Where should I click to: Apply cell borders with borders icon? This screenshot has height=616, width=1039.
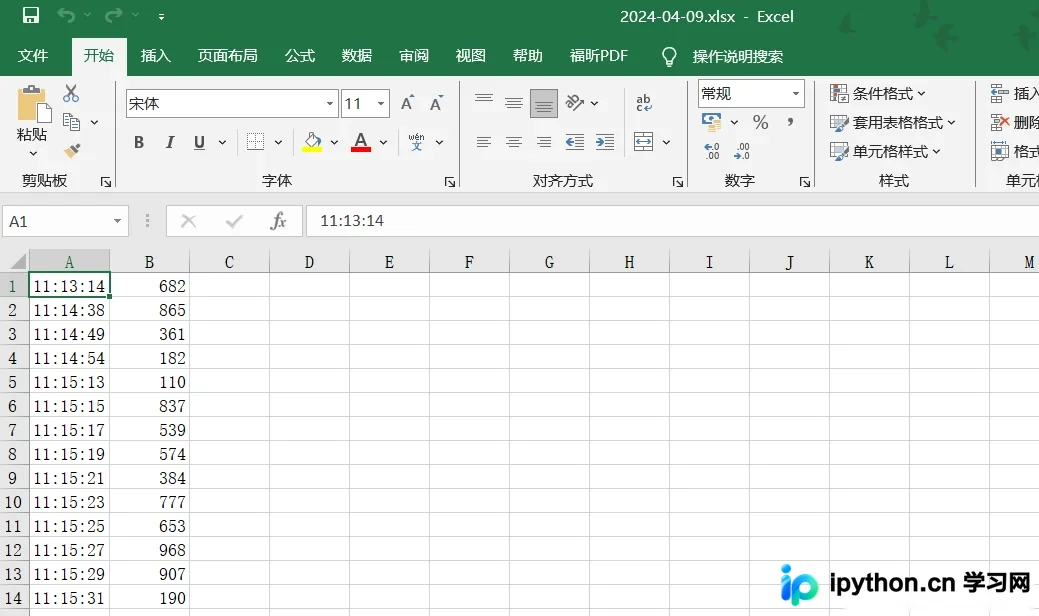click(x=255, y=142)
